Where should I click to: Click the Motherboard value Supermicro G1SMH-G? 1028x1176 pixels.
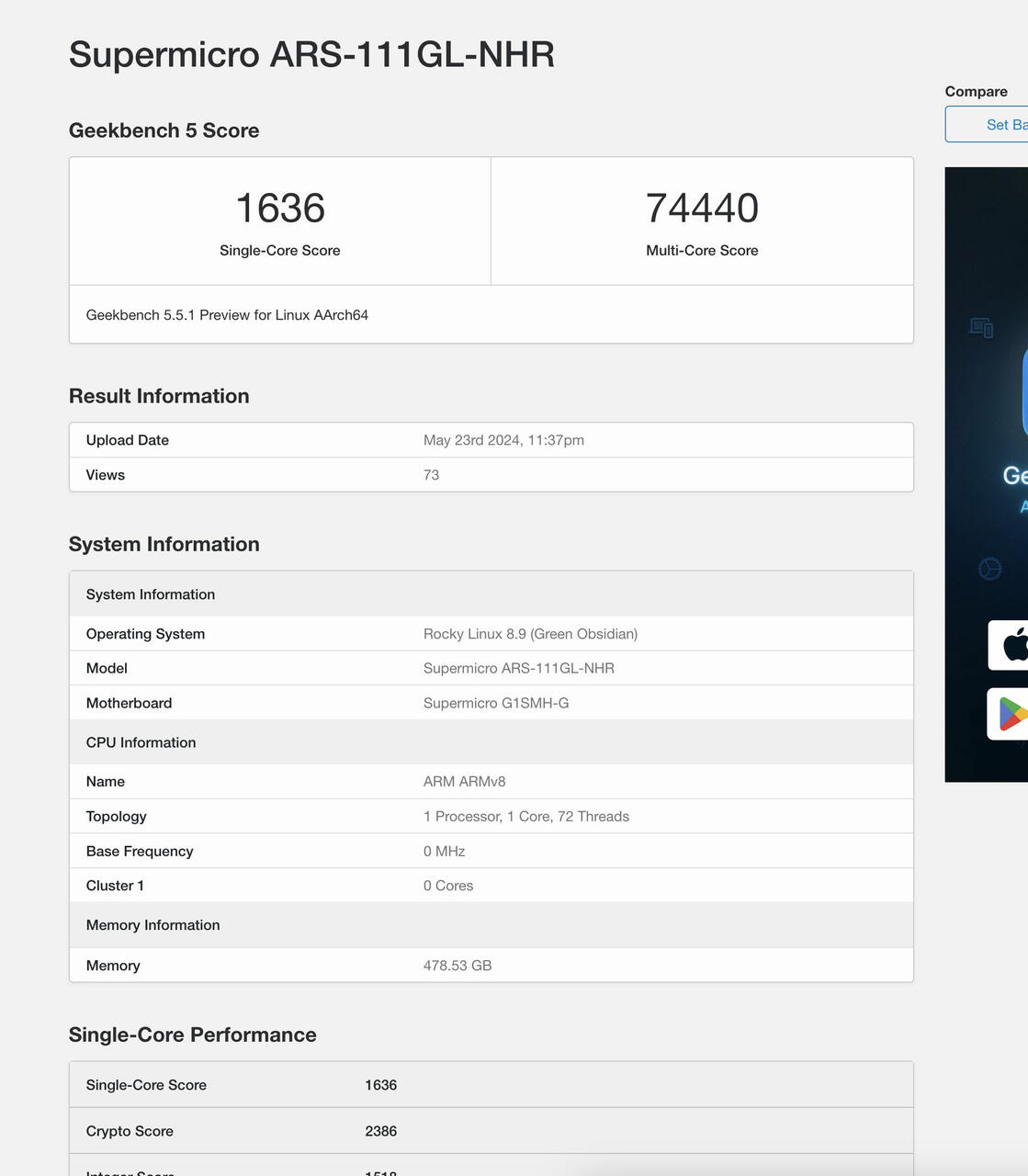pyautogui.click(x=496, y=703)
